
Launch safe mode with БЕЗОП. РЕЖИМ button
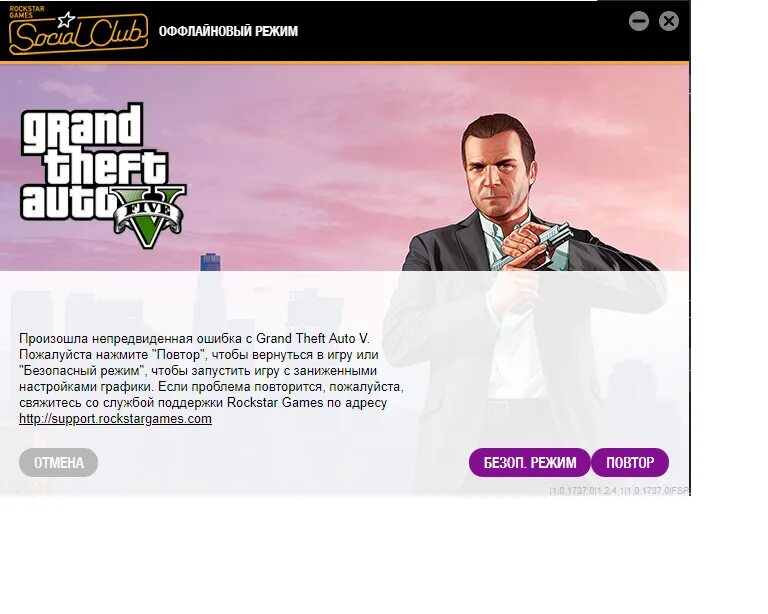pyautogui.click(x=529, y=463)
